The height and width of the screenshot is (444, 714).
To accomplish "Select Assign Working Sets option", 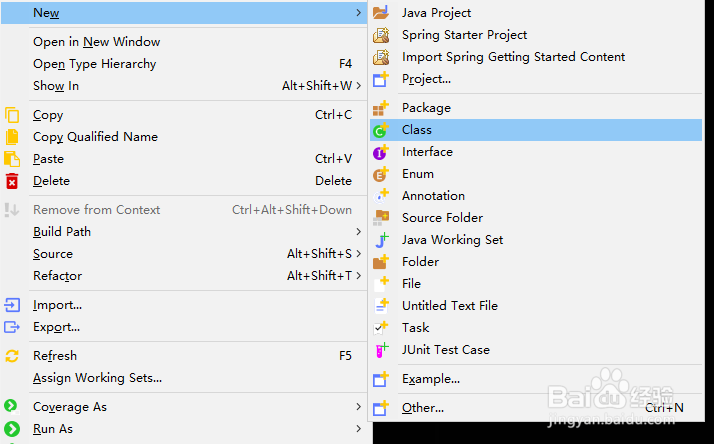I will [97, 378].
